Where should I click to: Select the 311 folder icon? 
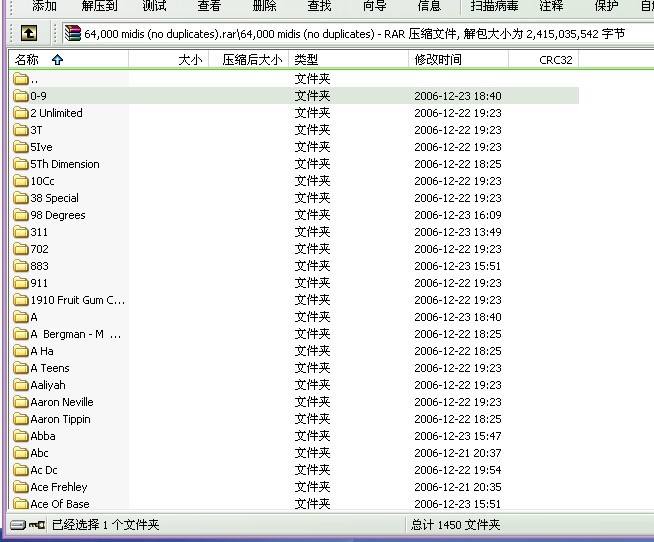[x=20, y=232]
